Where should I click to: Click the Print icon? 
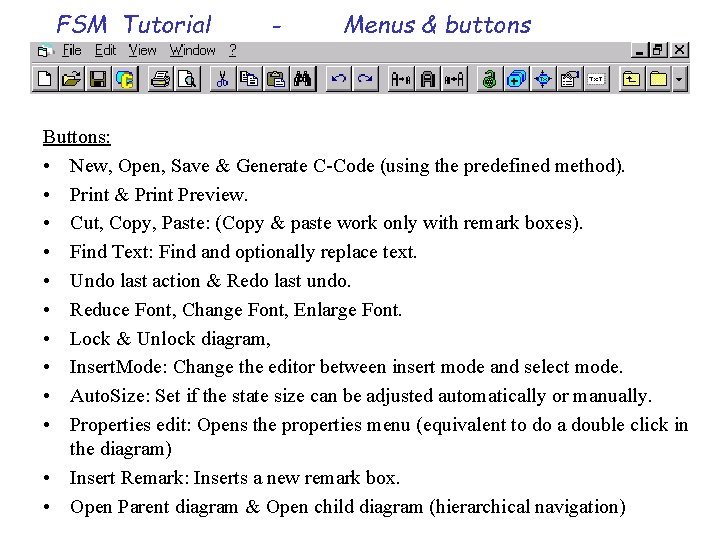pyautogui.click(x=161, y=79)
